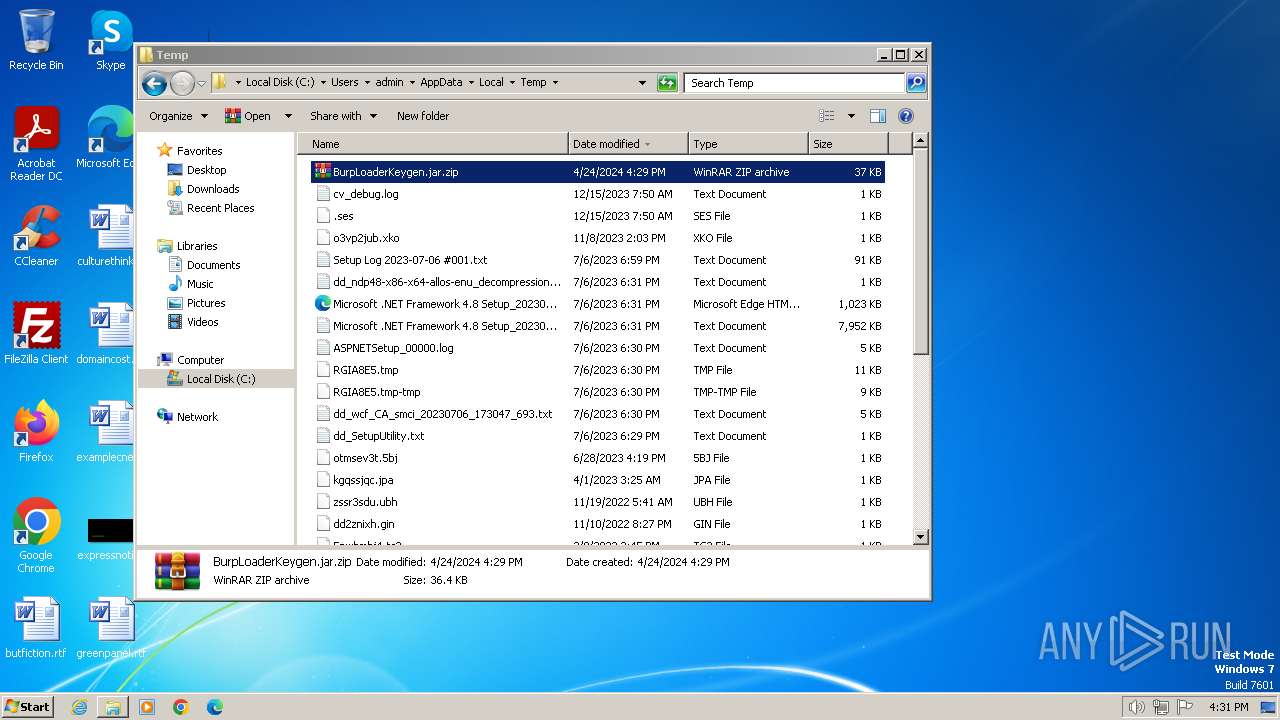Select the kgqssjqc.jpa file
Image resolution: width=1280 pixels, height=720 pixels.
pyautogui.click(x=363, y=480)
